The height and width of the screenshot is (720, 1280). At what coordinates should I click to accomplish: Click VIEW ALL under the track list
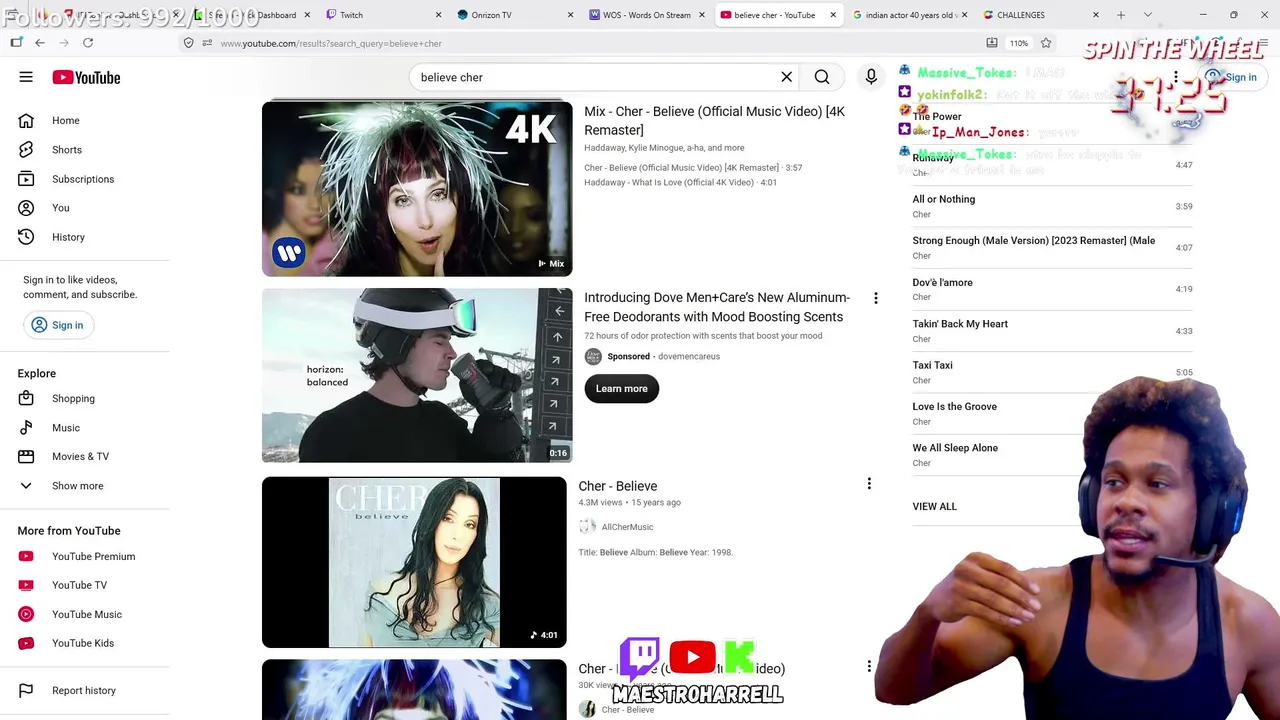pyautogui.click(x=935, y=507)
